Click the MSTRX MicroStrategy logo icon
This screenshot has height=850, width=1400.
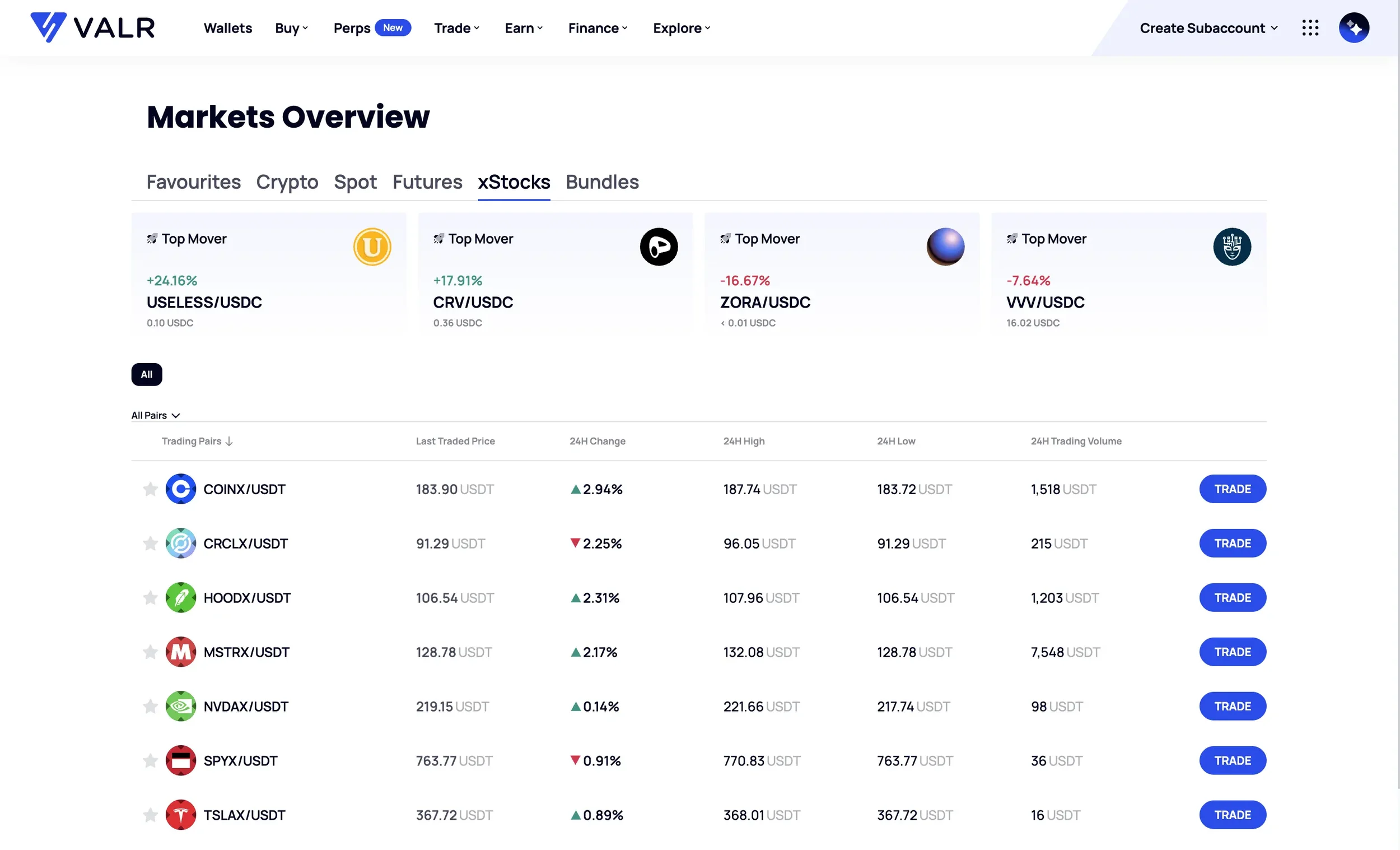pyautogui.click(x=181, y=652)
